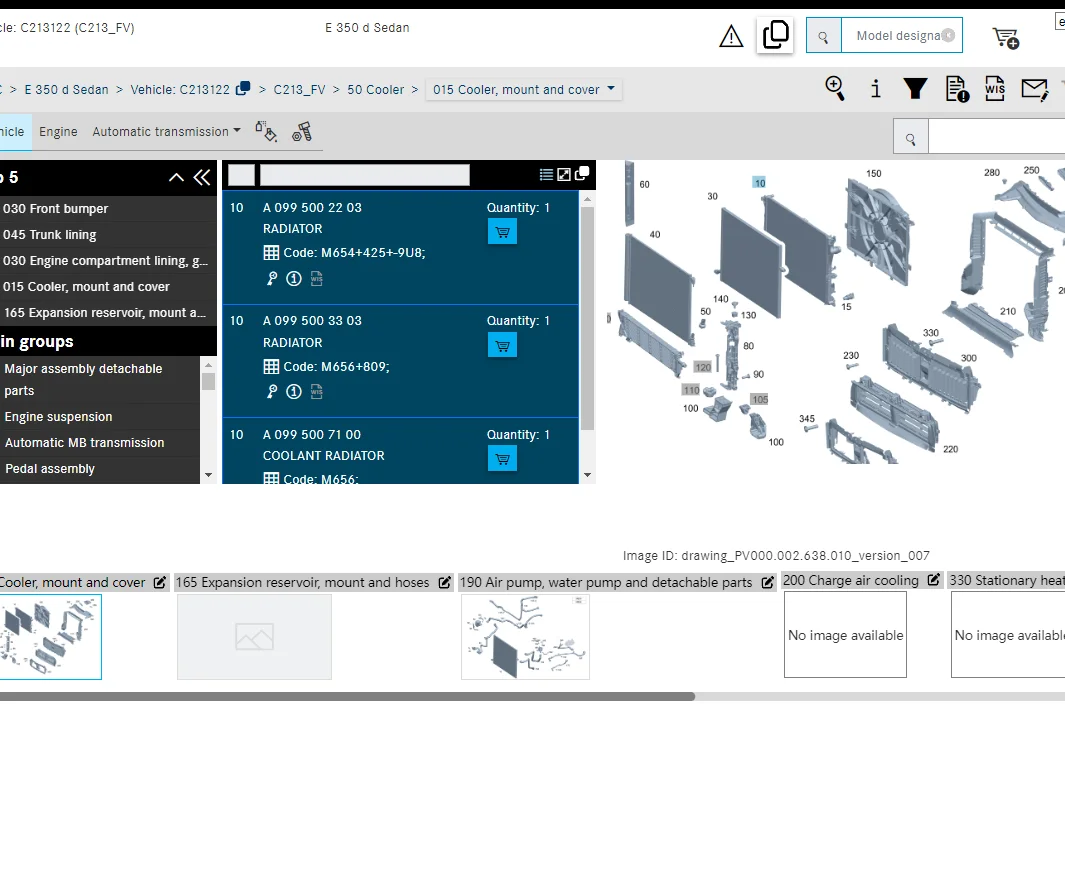
Task: Edit the '190 Air pump, water pump' label icon
Action: 768,582
